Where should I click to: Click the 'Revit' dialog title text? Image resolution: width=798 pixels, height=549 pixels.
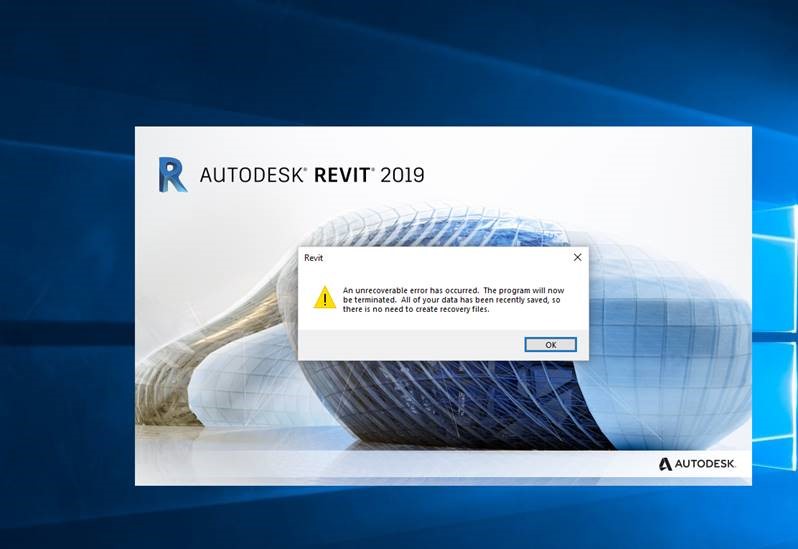pyautogui.click(x=314, y=258)
